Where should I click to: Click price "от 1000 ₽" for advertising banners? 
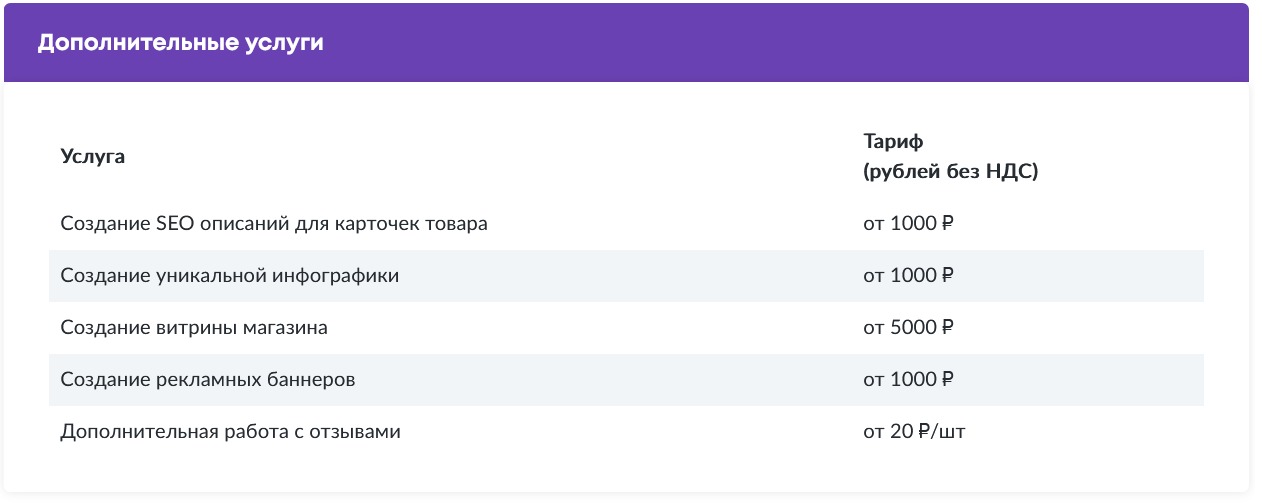pos(908,380)
